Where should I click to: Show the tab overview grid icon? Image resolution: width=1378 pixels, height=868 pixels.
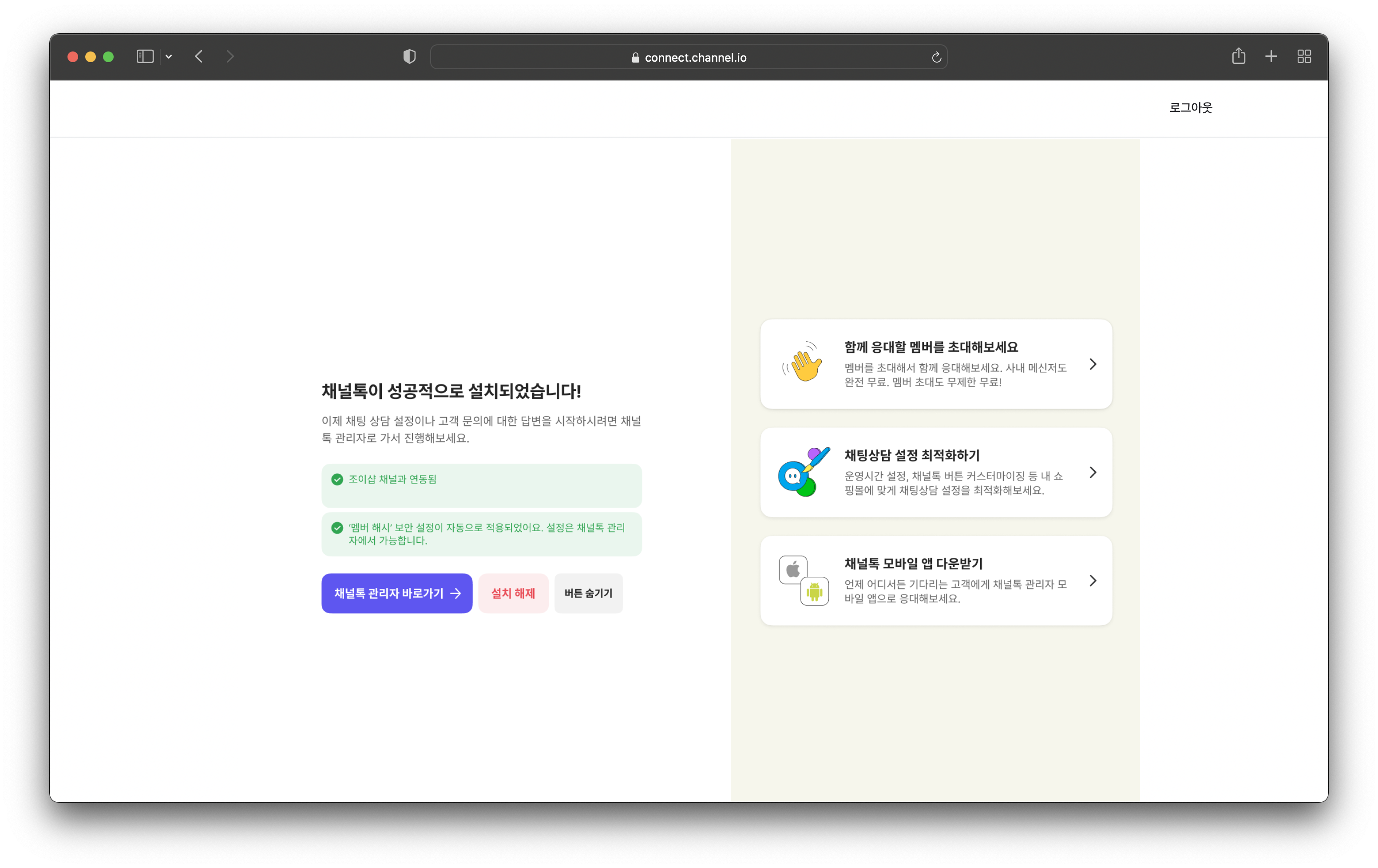[1303, 56]
